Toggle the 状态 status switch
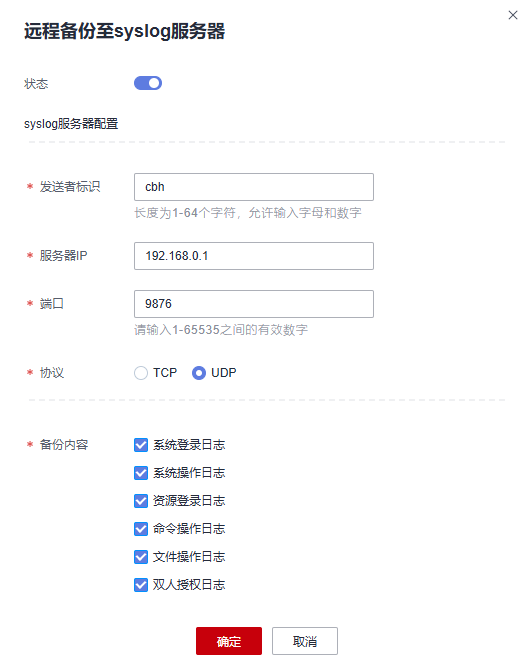The image size is (527, 669). 148,83
